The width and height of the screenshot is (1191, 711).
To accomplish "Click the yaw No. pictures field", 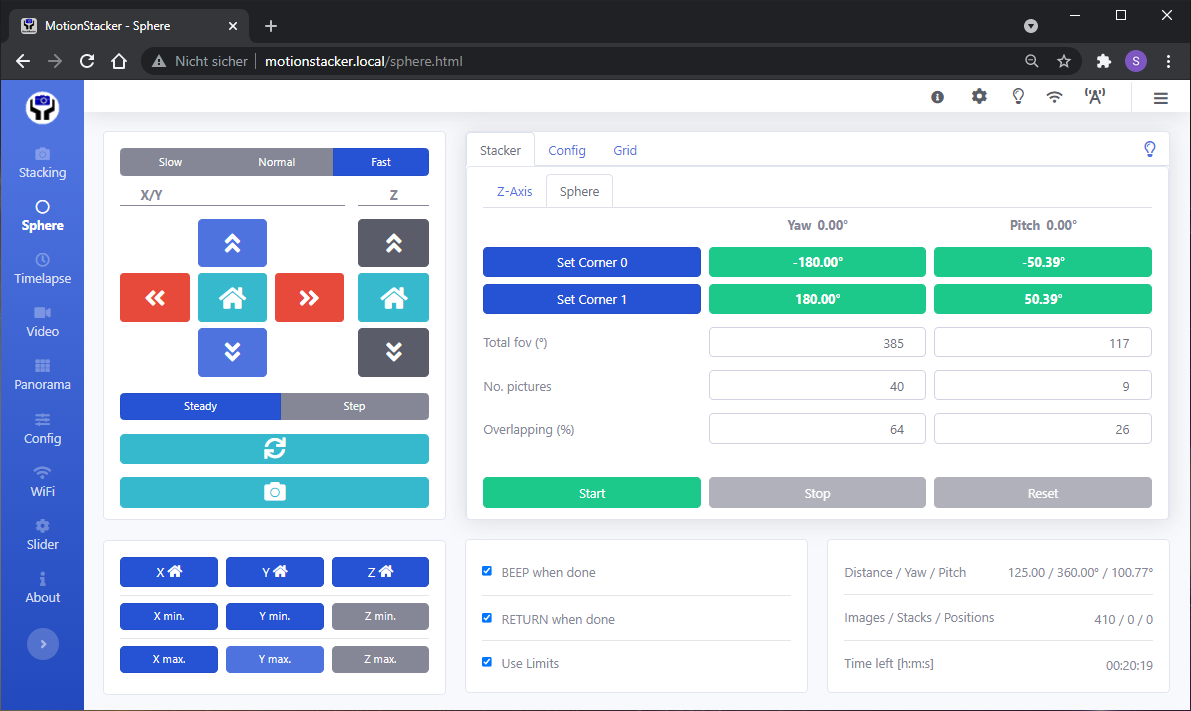I will (x=816, y=386).
